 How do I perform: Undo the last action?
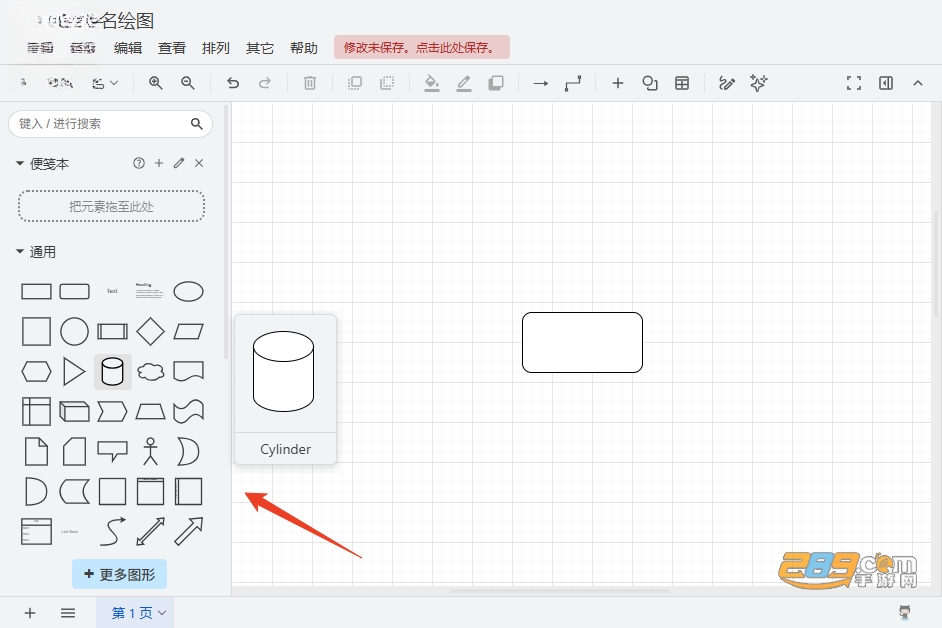pyautogui.click(x=233, y=83)
